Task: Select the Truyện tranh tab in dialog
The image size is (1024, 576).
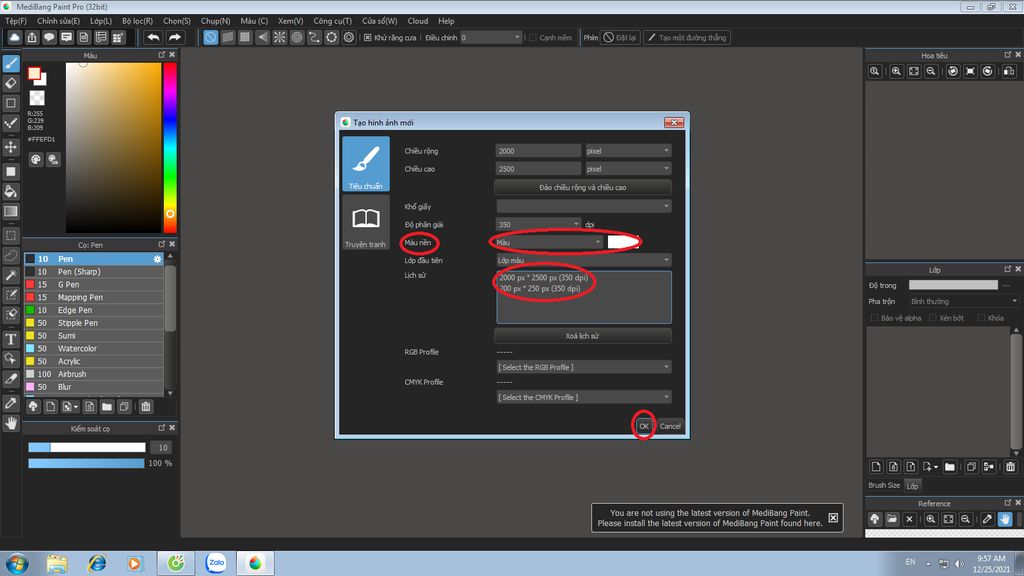Action: tap(366, 223)
